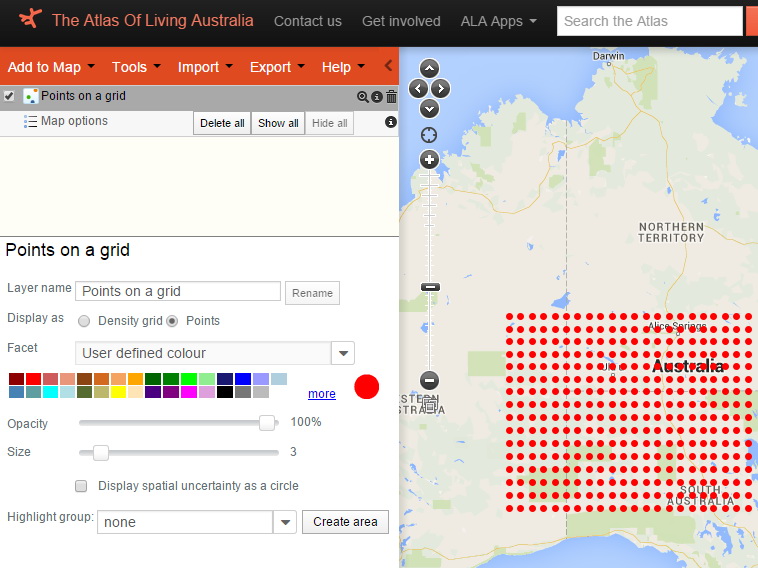Pick the black colour swatch
Image resolution: width=758 pixels, height=568 pixels.
[x=225, y=392]
